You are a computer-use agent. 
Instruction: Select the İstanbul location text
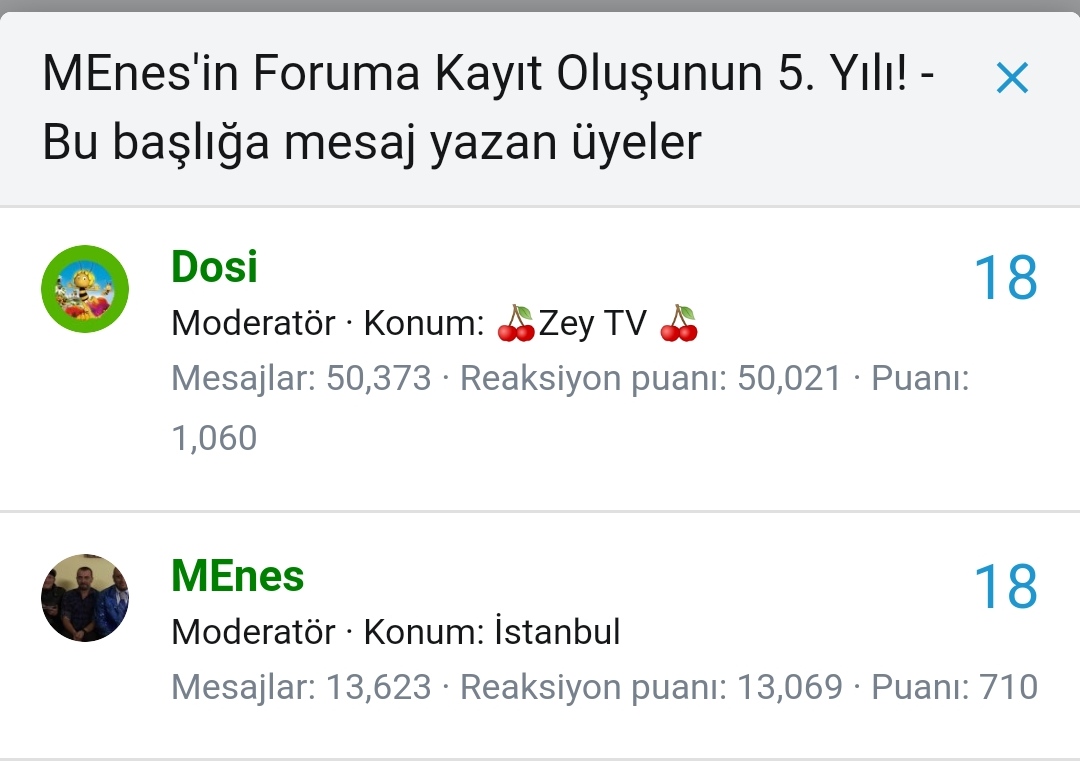[557, 632]
